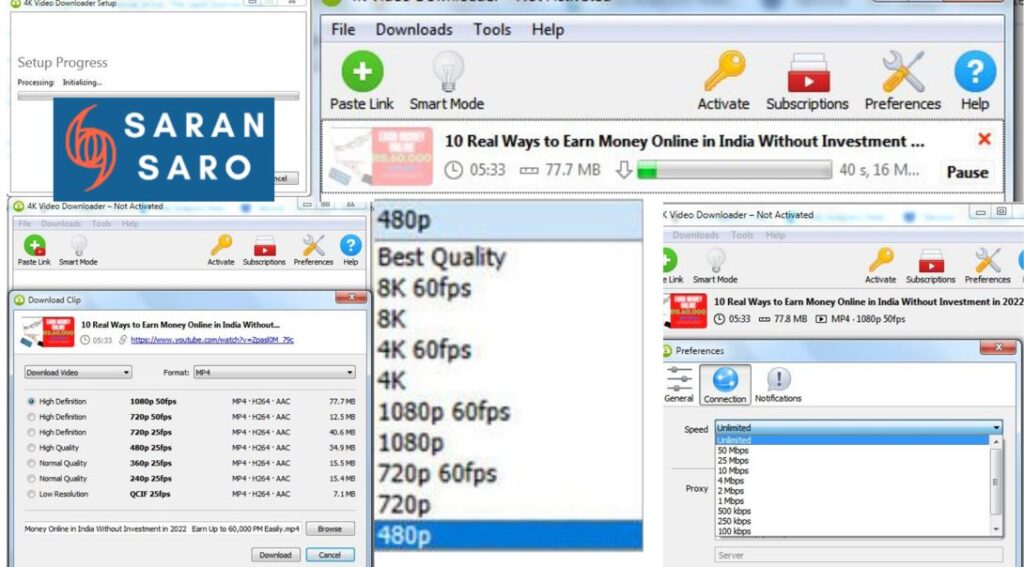Select the 720p 50fps High Definition radio button
Screen dimensions: 1024x567
coord(32,417)
